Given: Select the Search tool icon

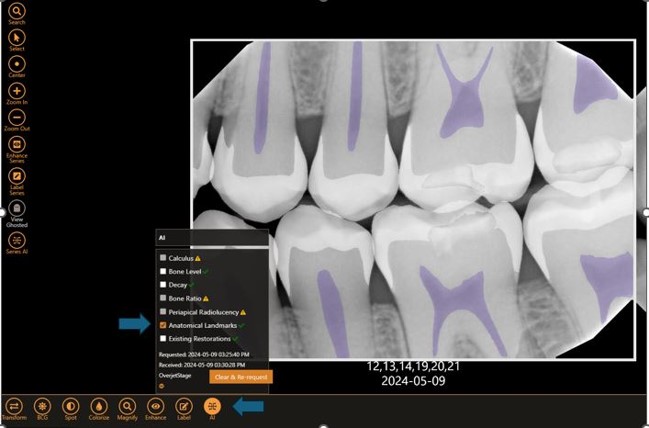Looking at the screenshot, I should pos(17,11).
